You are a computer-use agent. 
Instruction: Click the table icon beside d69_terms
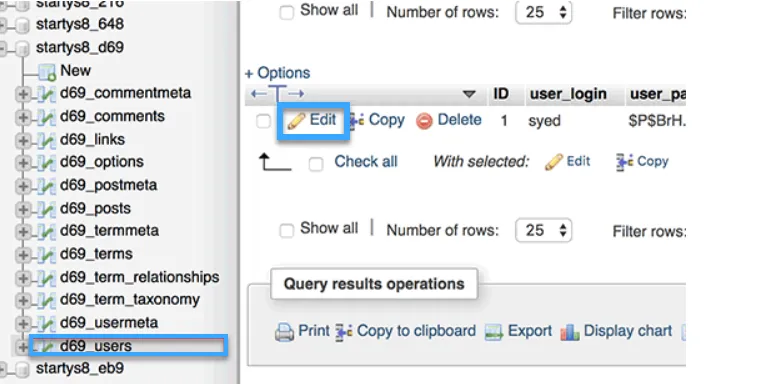tap(46, 255)
